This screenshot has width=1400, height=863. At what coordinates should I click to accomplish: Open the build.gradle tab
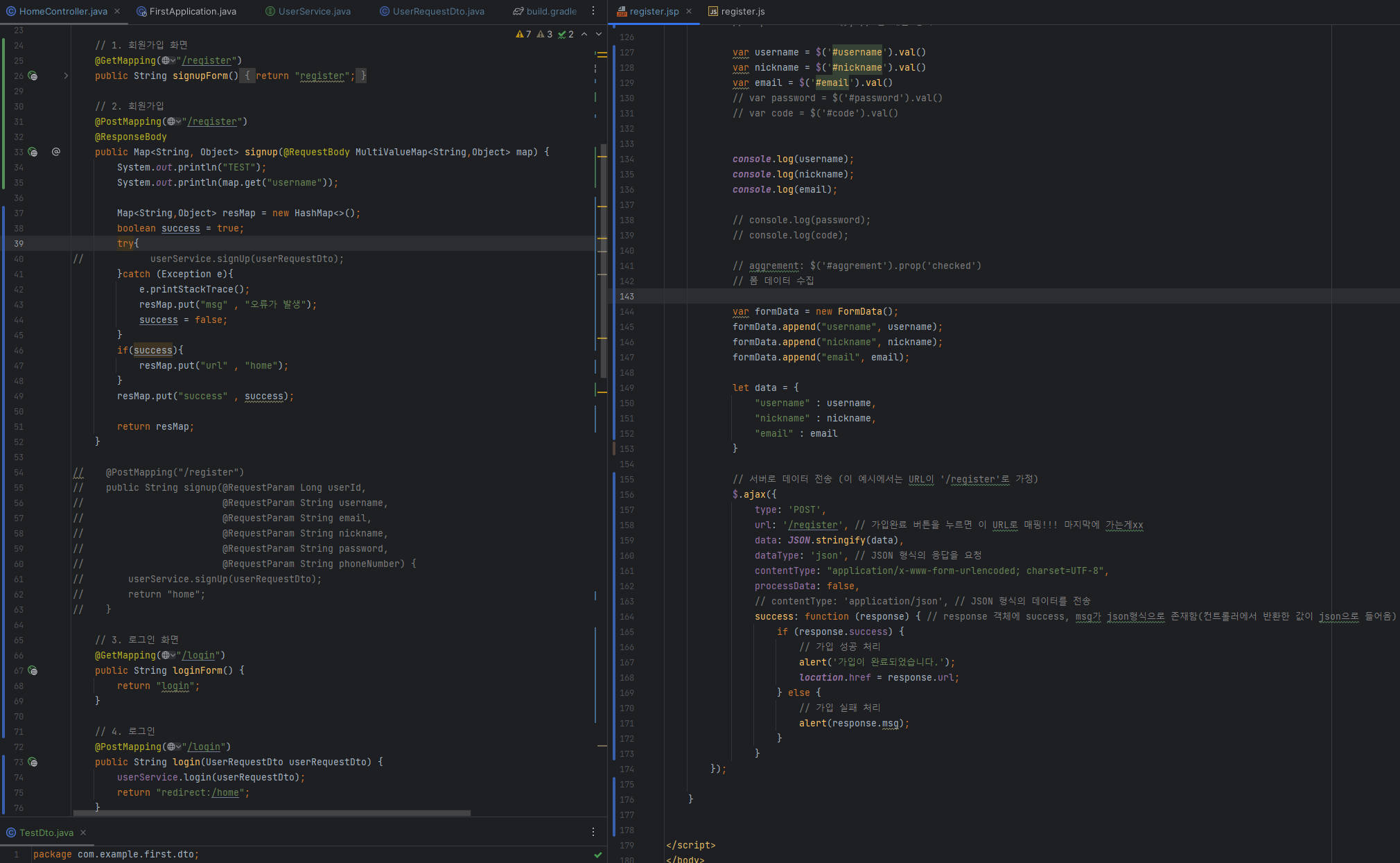pyautogui.click(x=551, y=11)
